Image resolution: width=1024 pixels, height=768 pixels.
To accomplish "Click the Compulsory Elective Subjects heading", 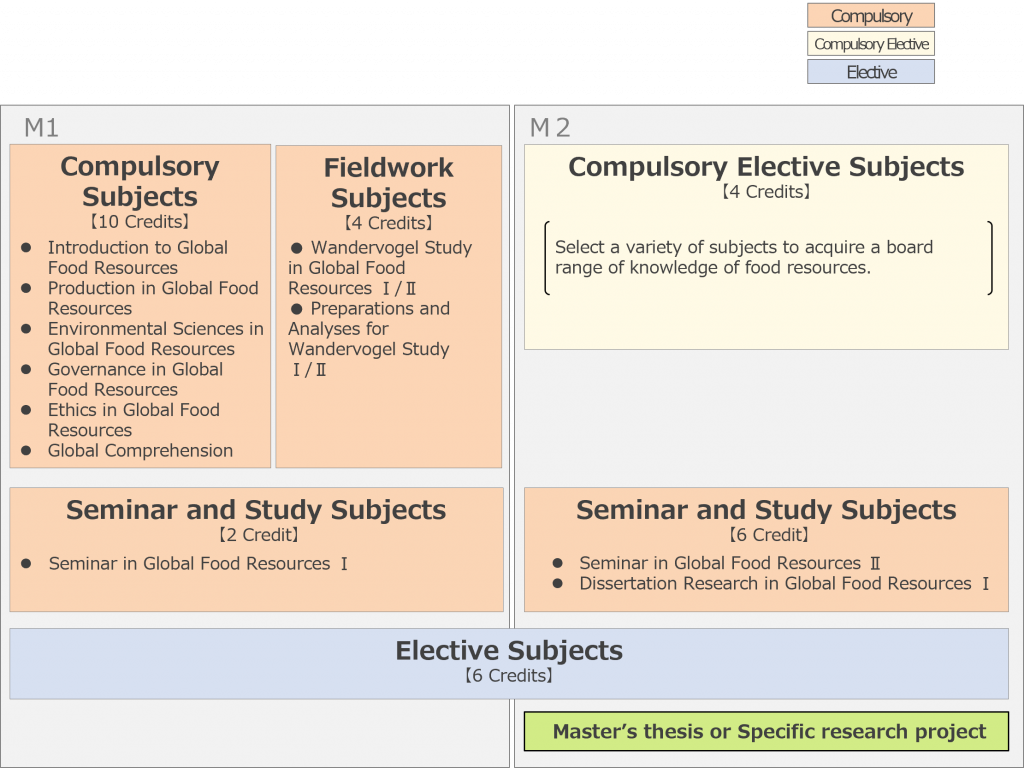I will click(x=766, y=167).
